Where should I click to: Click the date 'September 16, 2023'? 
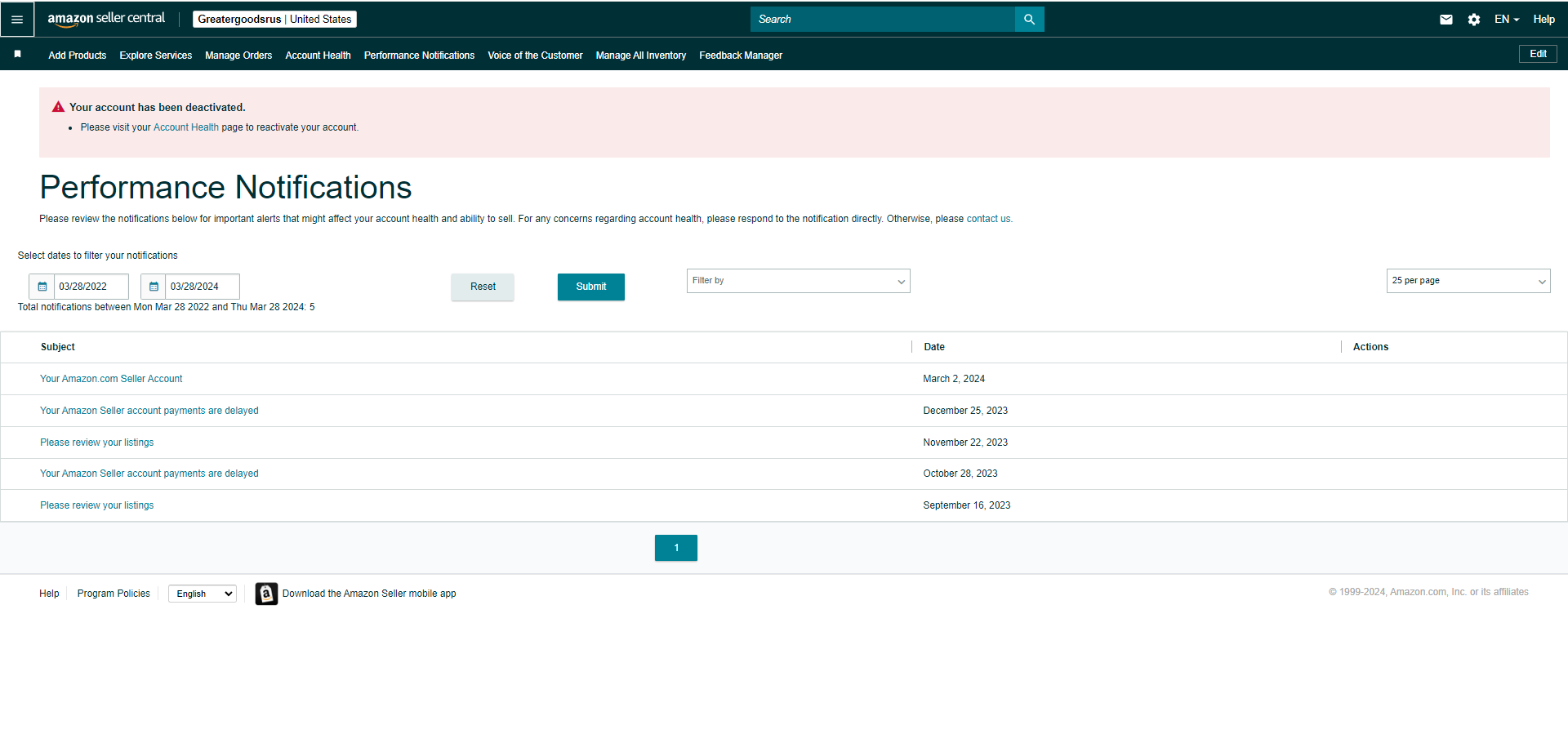967,505
